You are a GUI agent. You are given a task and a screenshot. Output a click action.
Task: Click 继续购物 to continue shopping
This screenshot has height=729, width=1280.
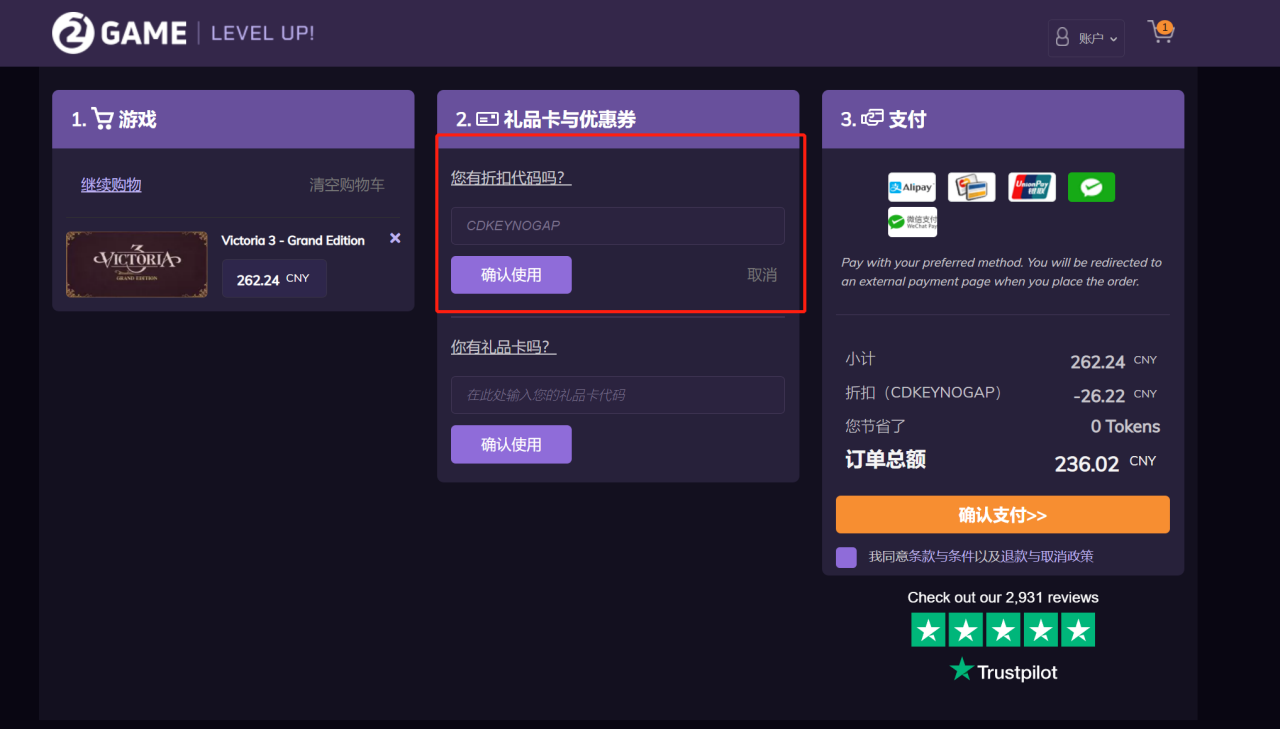111,185
